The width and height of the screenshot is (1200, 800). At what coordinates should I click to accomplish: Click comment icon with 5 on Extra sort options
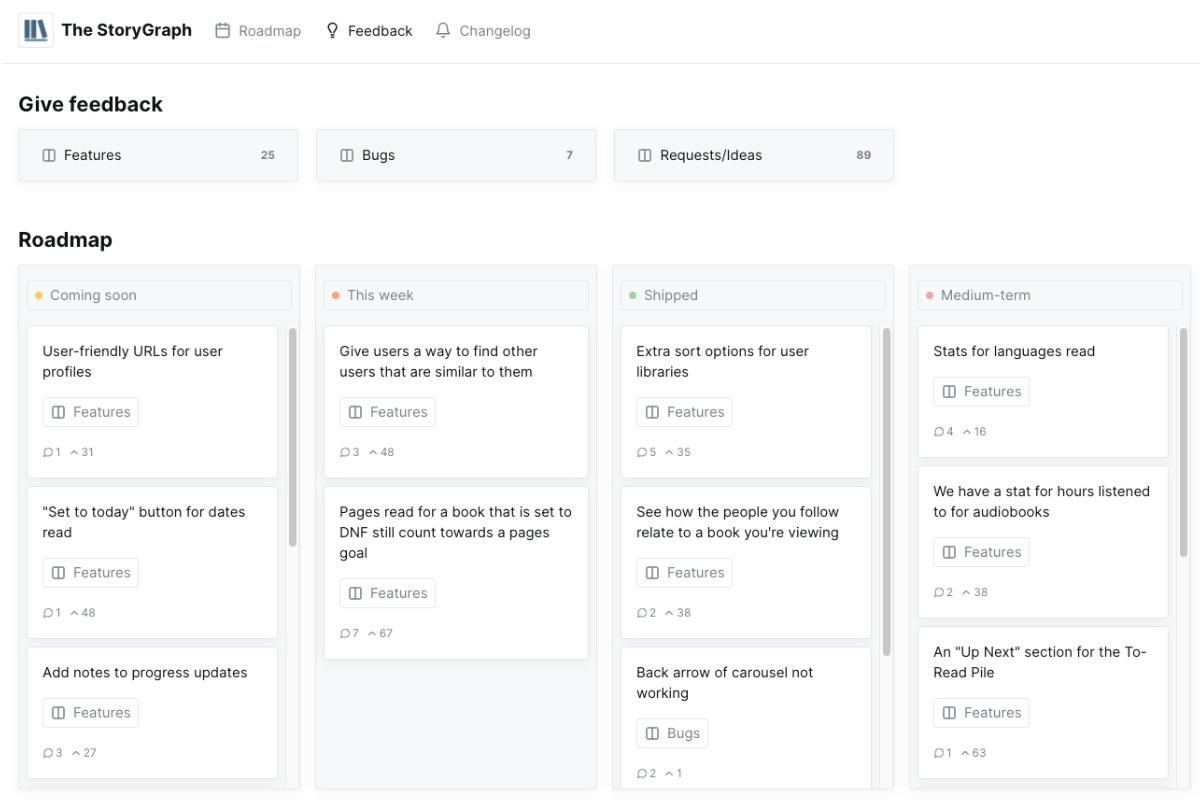point(642,452)
